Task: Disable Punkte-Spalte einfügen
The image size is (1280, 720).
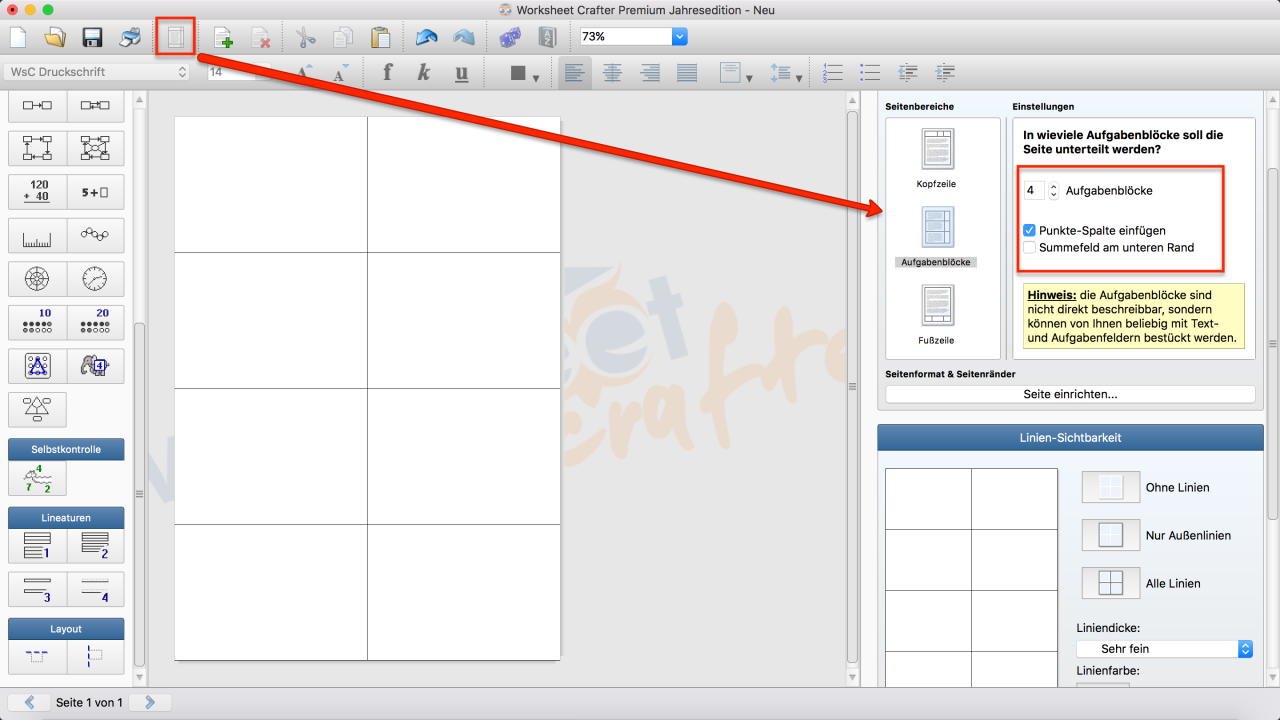Action: click(1029, 229)
